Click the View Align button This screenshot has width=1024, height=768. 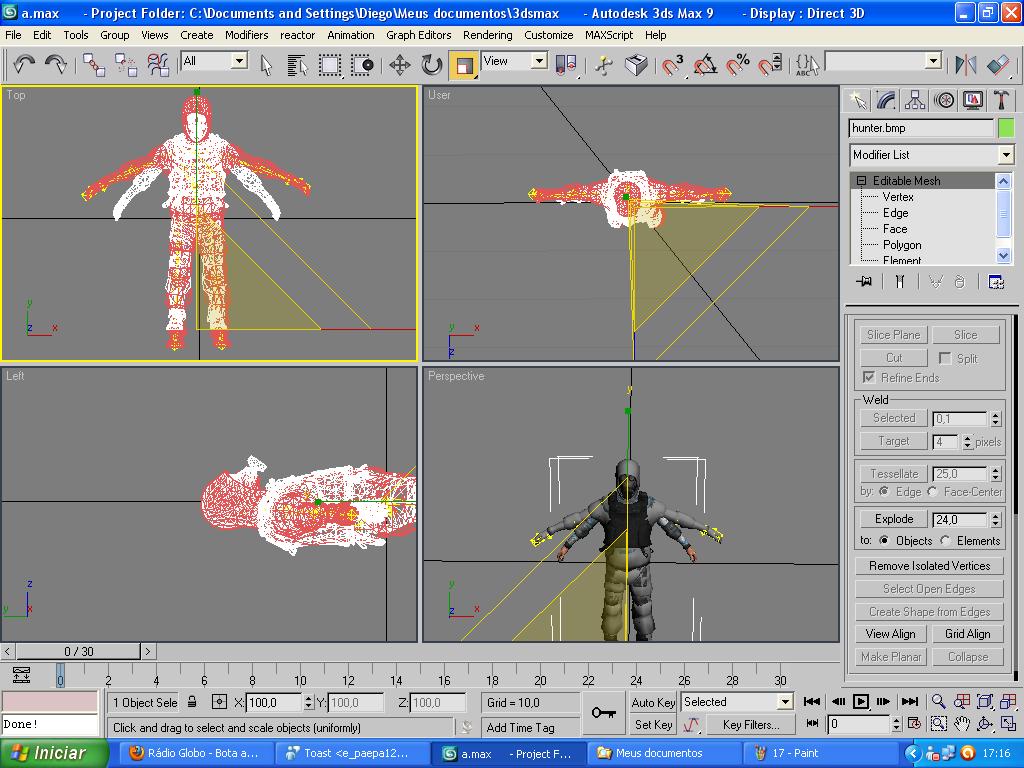point(890,633)
